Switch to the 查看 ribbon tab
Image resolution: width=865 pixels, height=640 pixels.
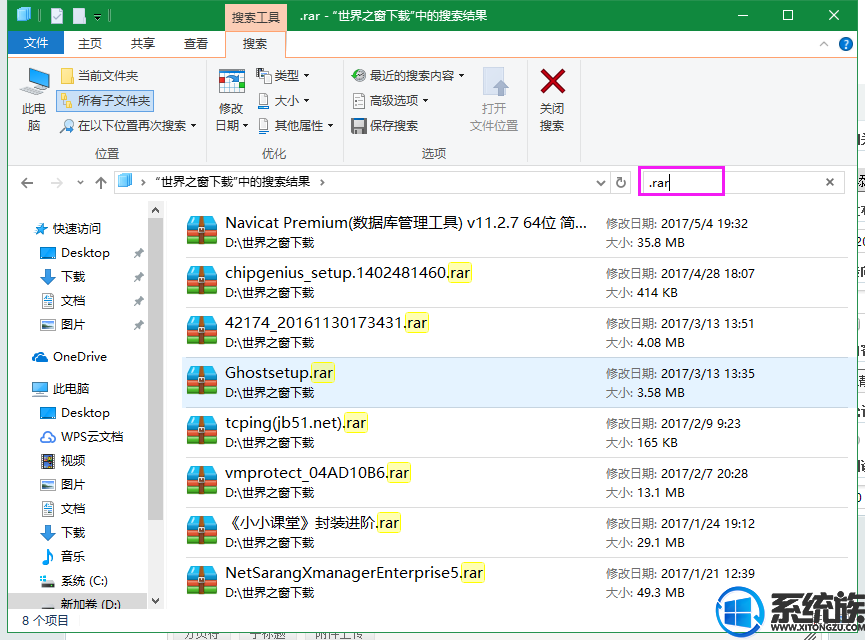196,43
